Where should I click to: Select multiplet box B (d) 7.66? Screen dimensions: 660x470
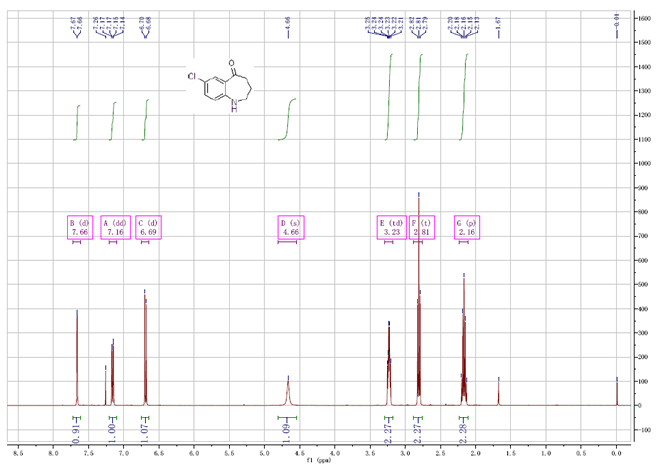(78, 226)
